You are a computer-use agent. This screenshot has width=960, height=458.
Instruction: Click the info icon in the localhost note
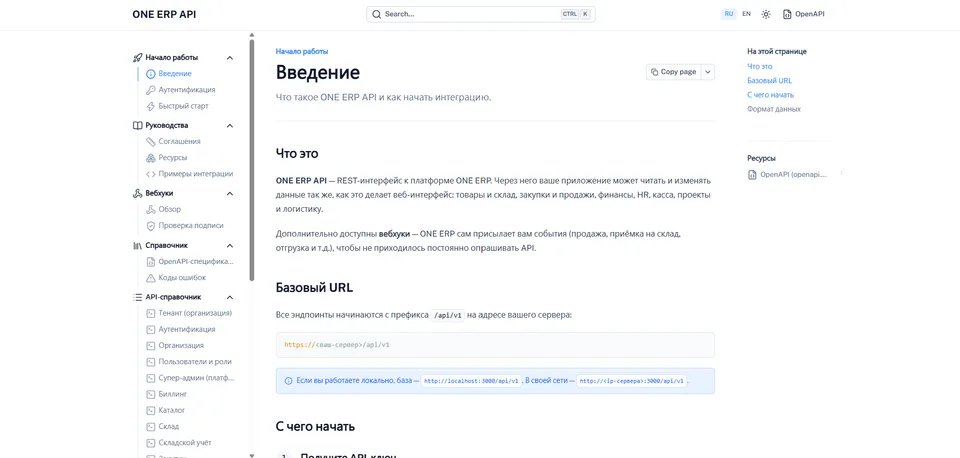[288, 381]
